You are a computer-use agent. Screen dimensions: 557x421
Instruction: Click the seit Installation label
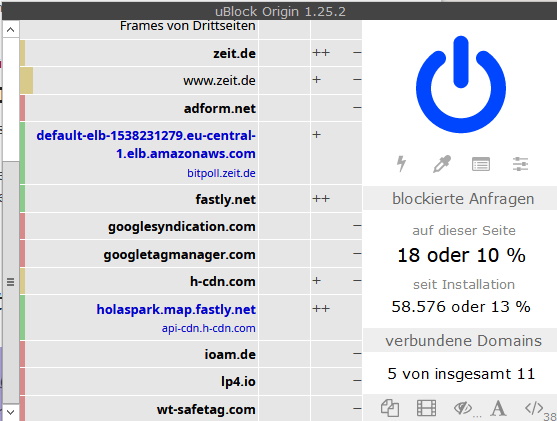coord(464,285)
